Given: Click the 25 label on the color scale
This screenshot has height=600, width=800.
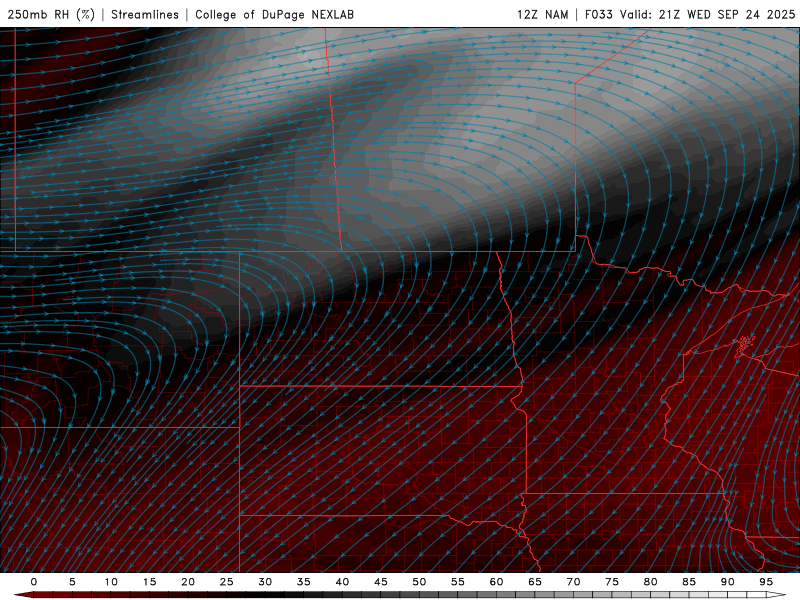Looking at the screenshot, I should (227, 582).
